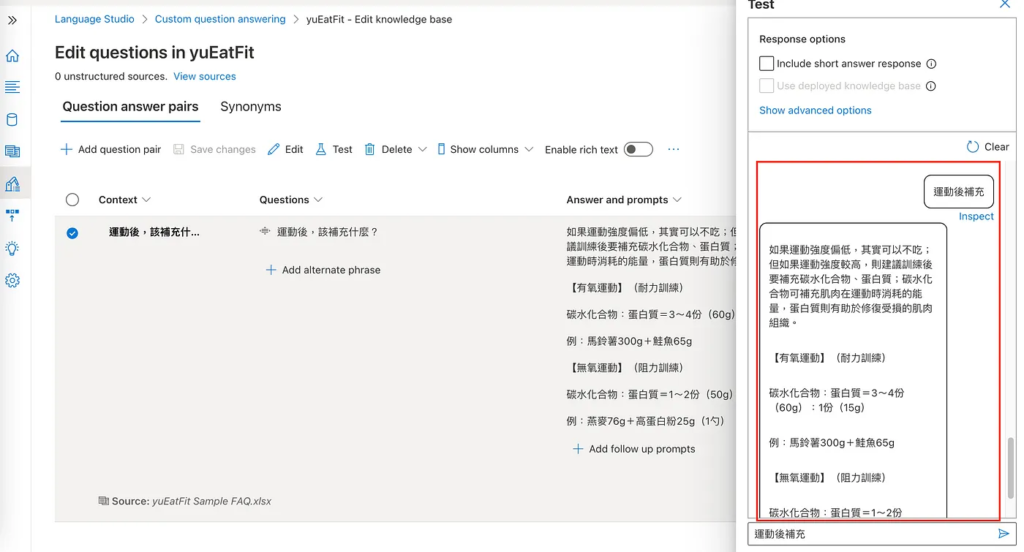Image resolution: width=1024 pixels, height=552 pixels.
Task: Click the Edit pencil toolbar button
Action: (285, 149)
